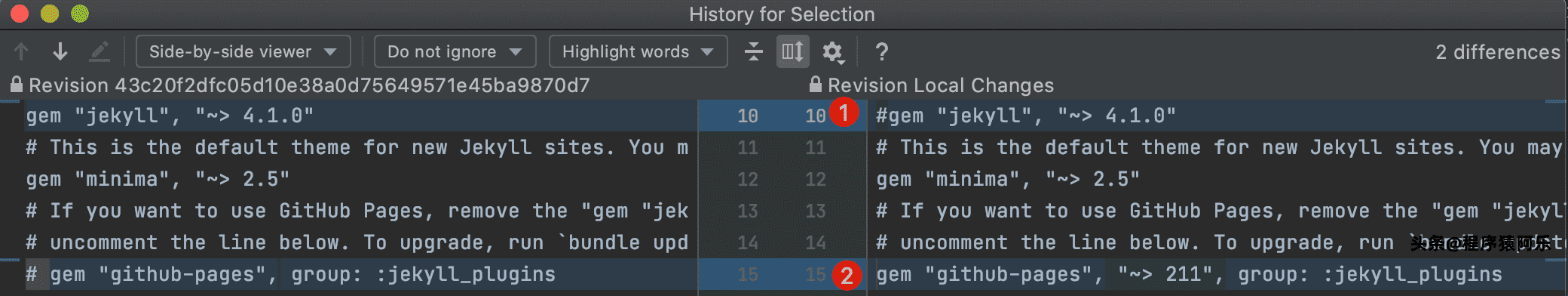Screen dimensions: 1568x296
Task: Click lock icon beside Revision Local Changes
Action: coord(815,84)
